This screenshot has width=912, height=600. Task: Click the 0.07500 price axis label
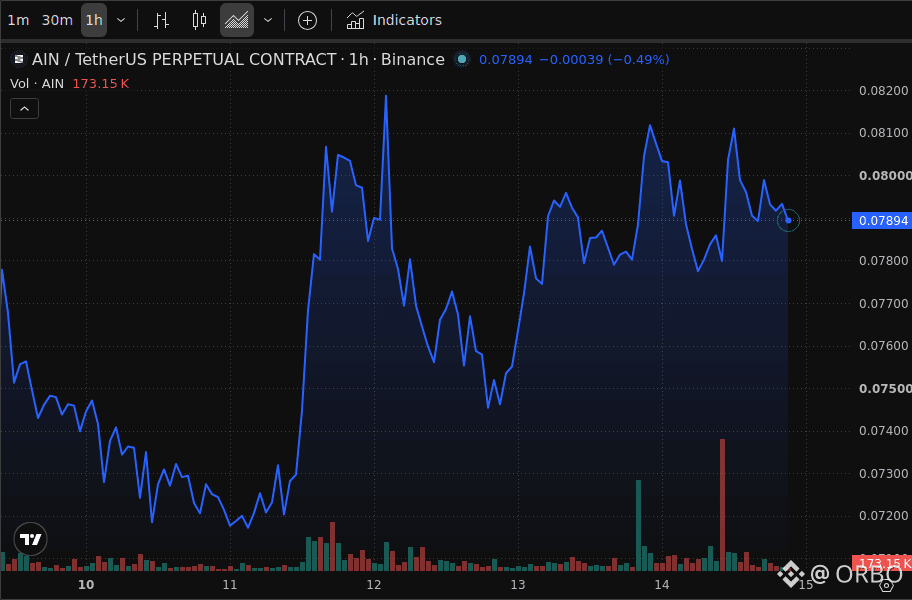[885, 388]
